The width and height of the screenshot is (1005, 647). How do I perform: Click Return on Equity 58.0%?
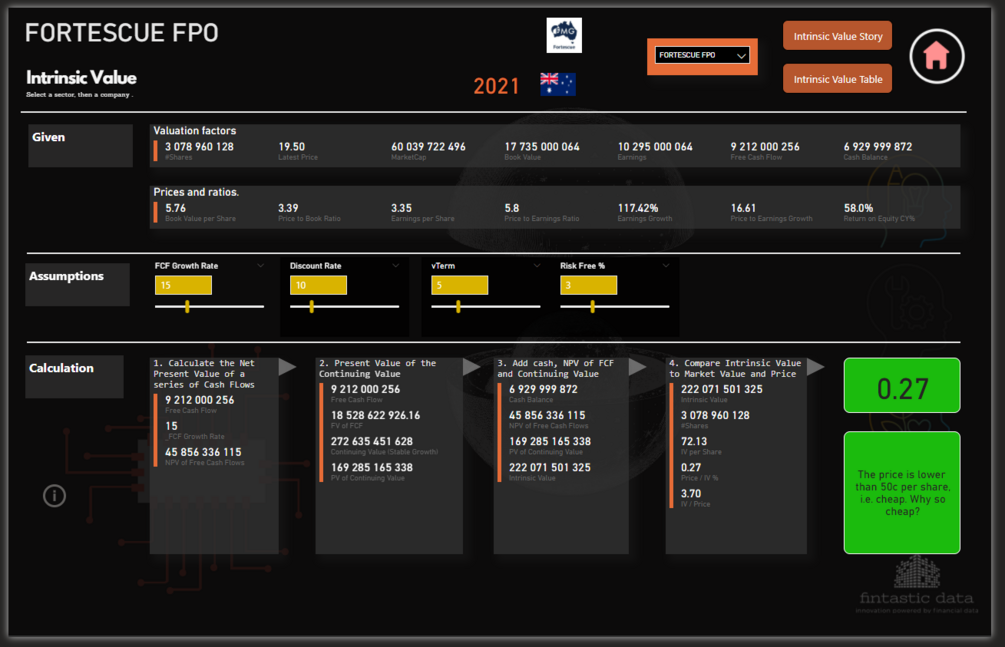[858, 208]
